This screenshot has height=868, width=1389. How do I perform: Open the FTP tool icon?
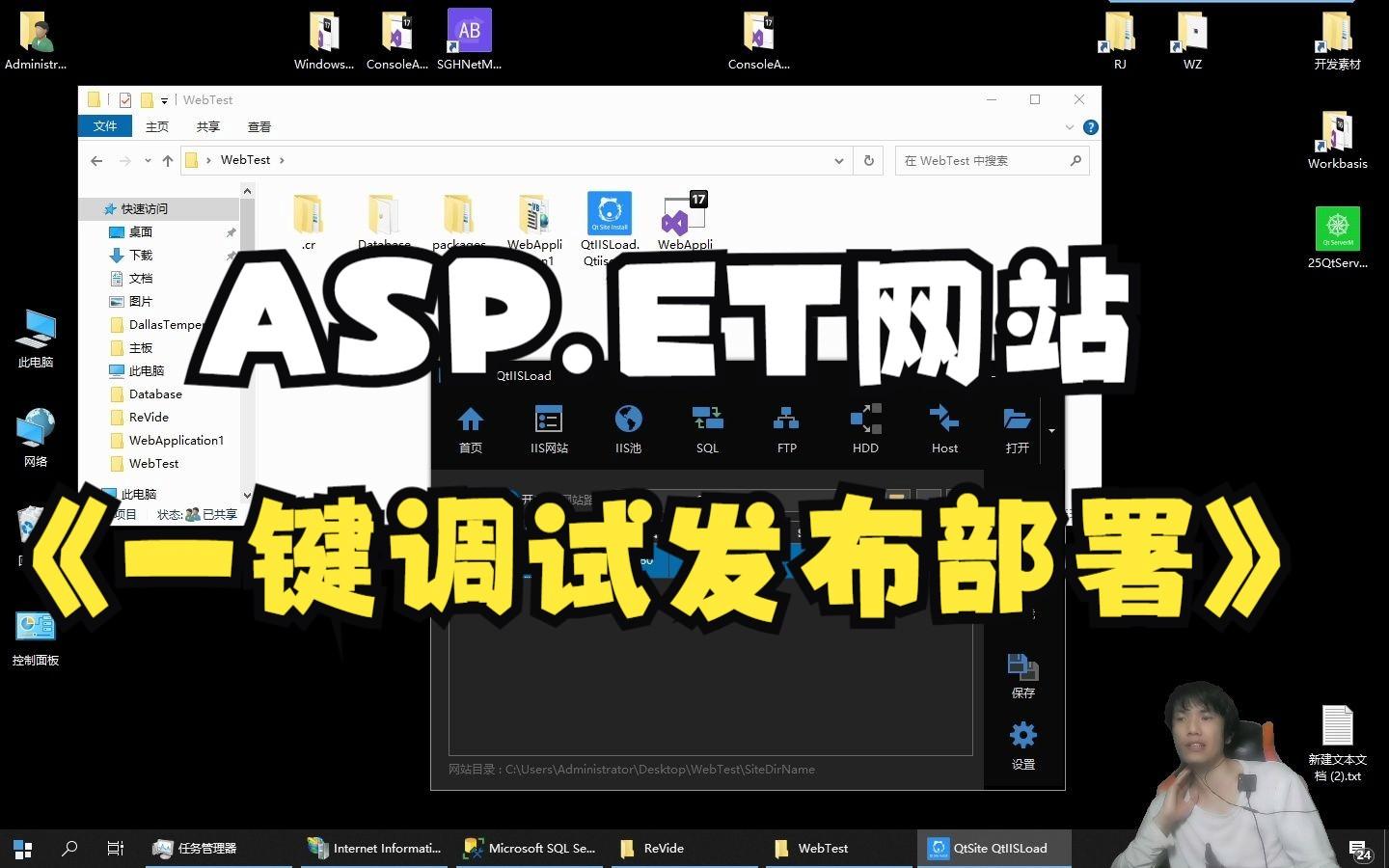(786, 428)
